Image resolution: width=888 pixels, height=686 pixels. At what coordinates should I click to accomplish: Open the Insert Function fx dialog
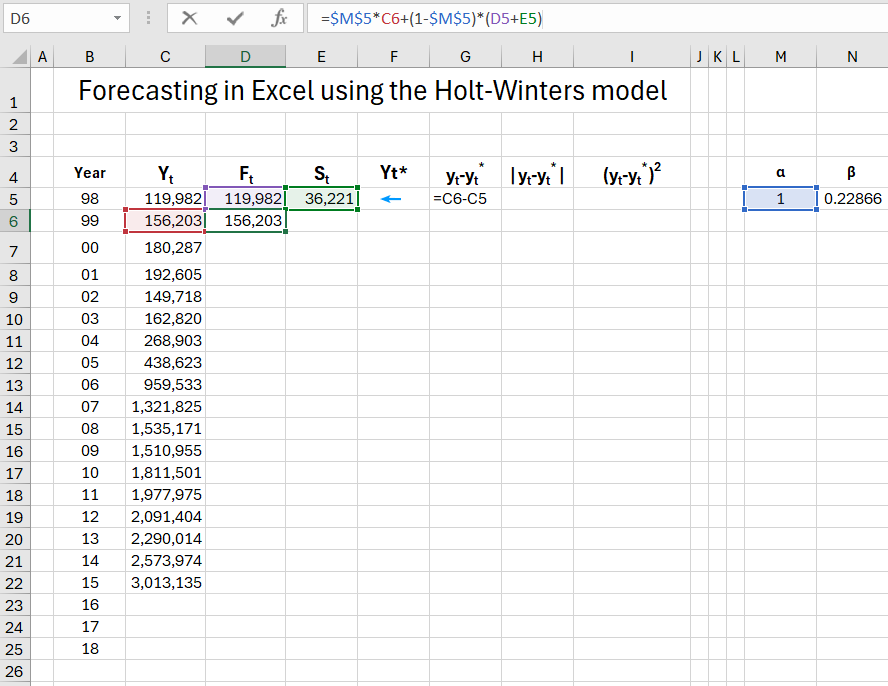point(280,19)
